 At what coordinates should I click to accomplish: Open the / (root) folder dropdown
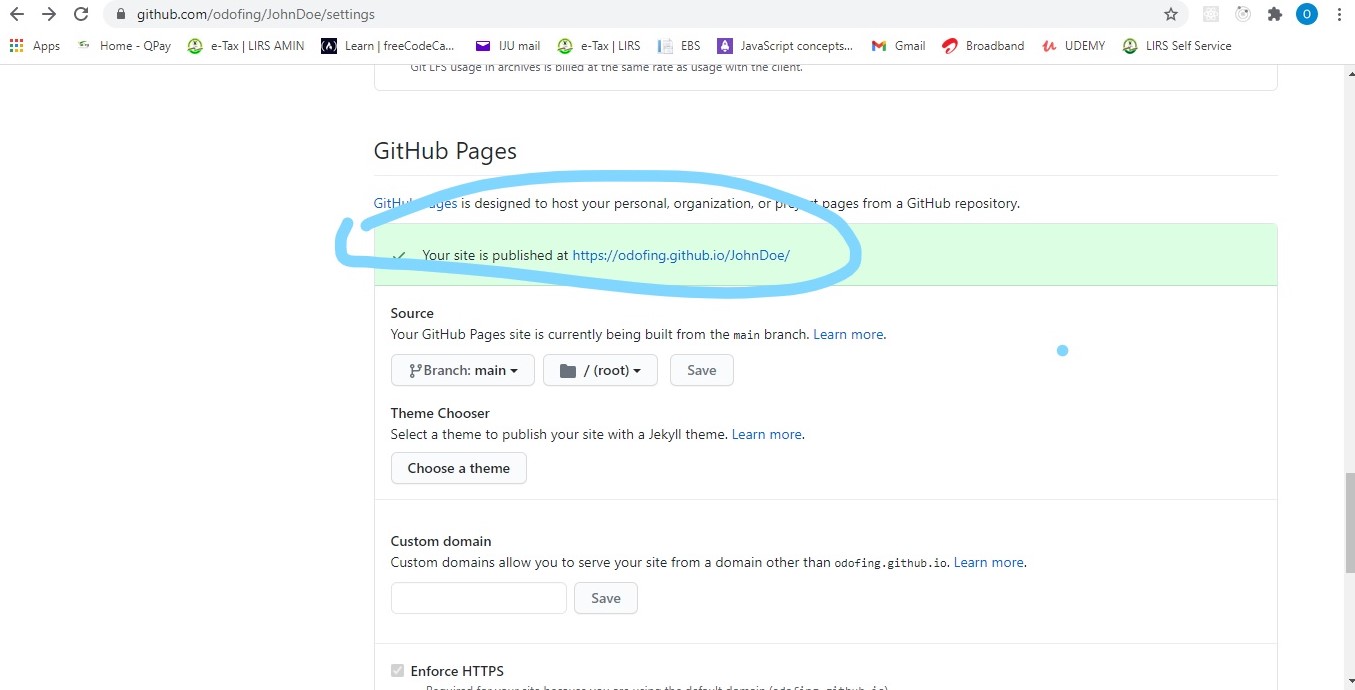tap(600, 370)
